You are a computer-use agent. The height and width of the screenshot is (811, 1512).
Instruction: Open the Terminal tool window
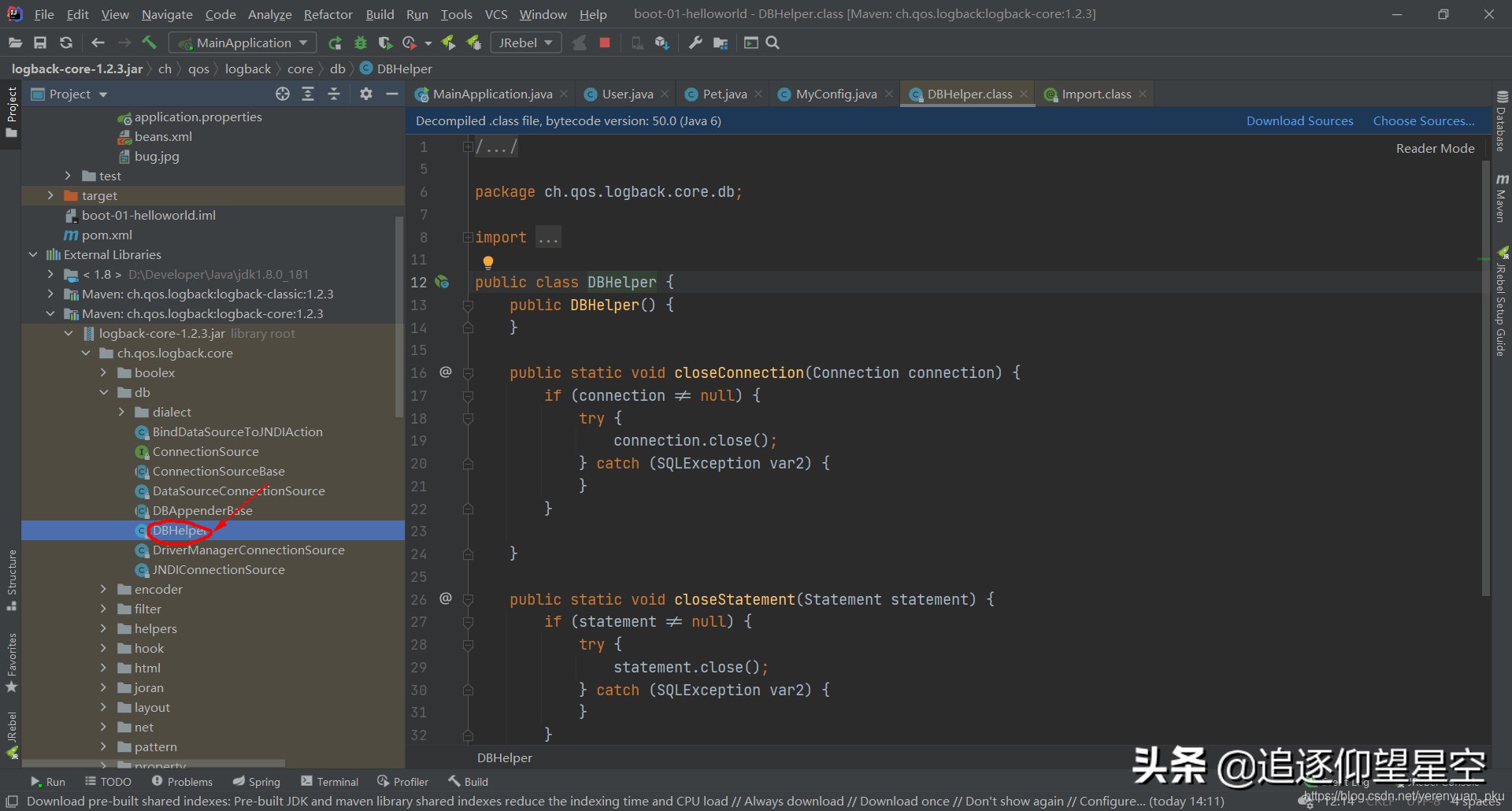tap(329, 781)
